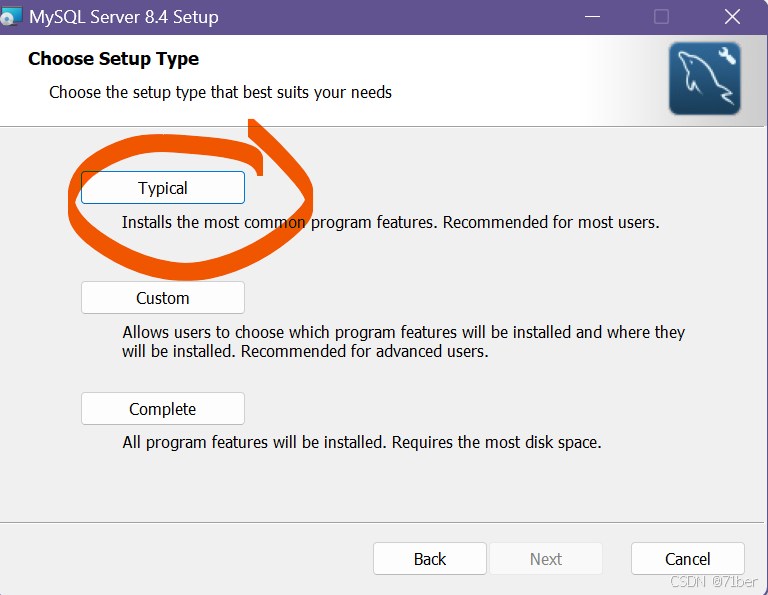Click 'Choose the setup type that best suits your needs'
The width and height of the screenshot is (768, 595).
click(x=220, y=92)
